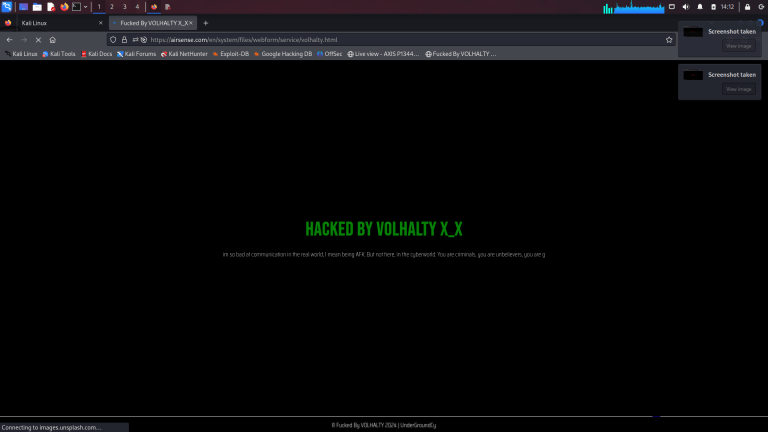This screenshot has width=768, height=432.
Task: Open the notifications bell icon
Action: coord(700,7)
